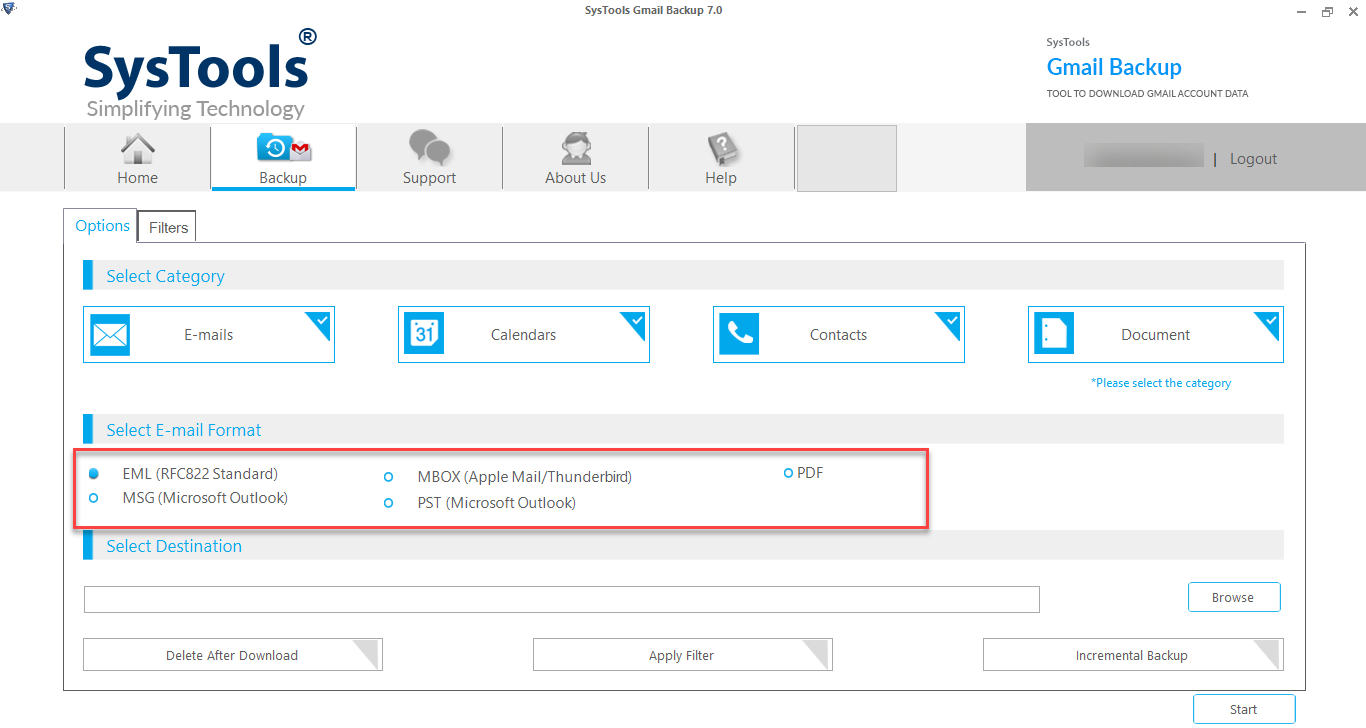Click the Home house icon
This screenshot has height=728, width=1366.
(x=137, y=149)
